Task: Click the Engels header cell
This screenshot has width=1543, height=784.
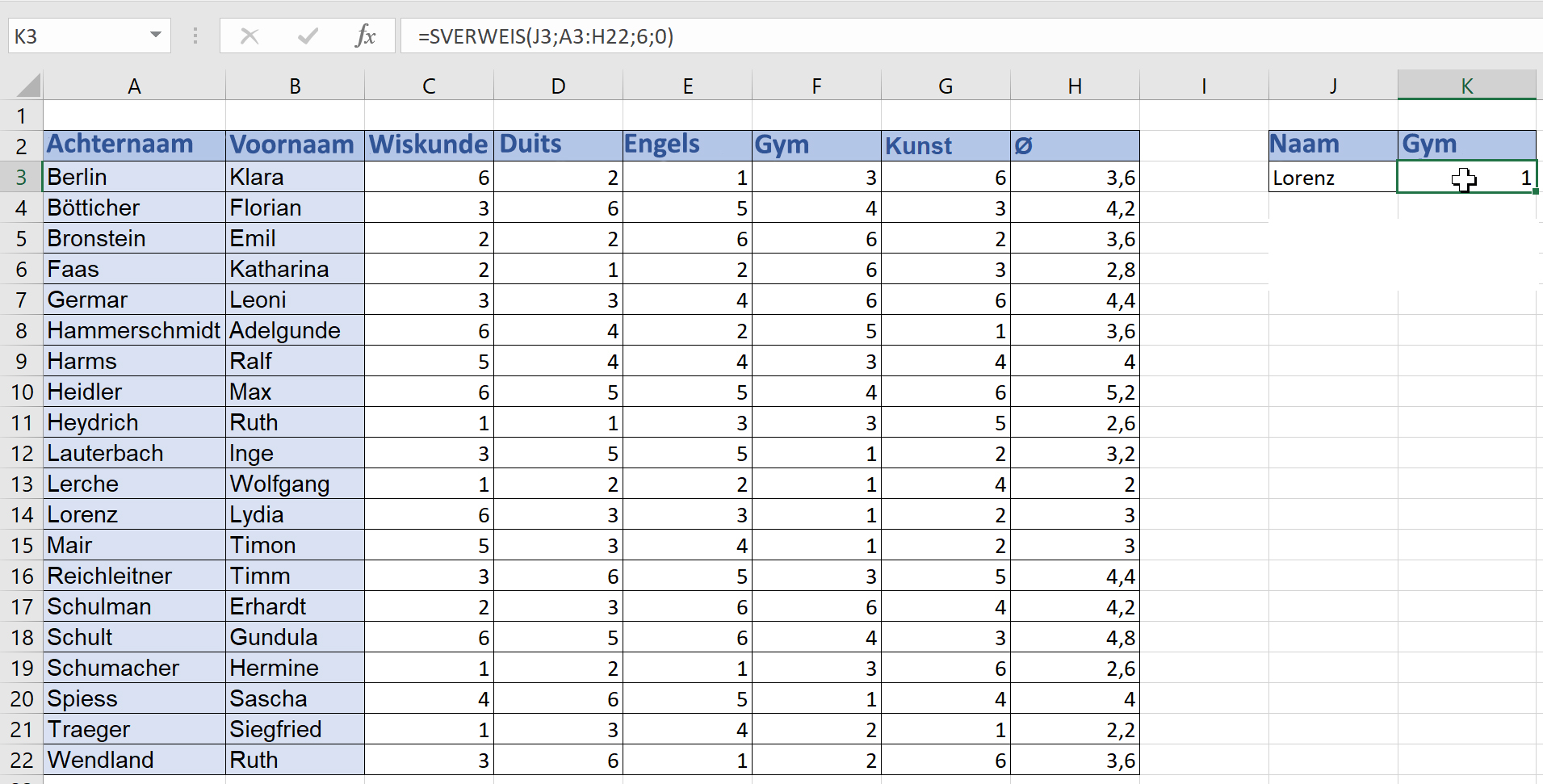Action: 687,145
